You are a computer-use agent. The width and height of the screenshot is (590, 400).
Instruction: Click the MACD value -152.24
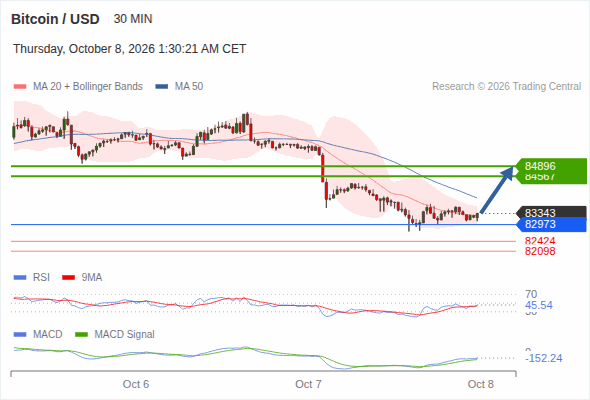[544, 358]
